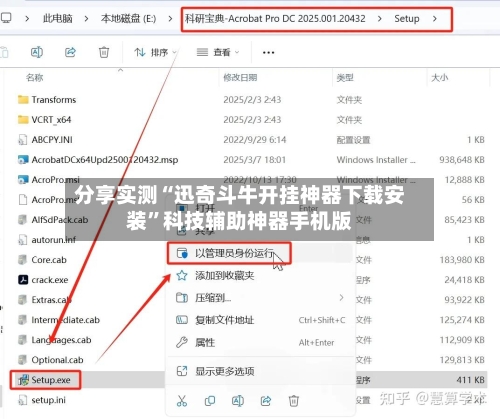Select the AcroPro.msi installer icon
Viewport: 500px width, 419px height.
click(x=23, y=180)
